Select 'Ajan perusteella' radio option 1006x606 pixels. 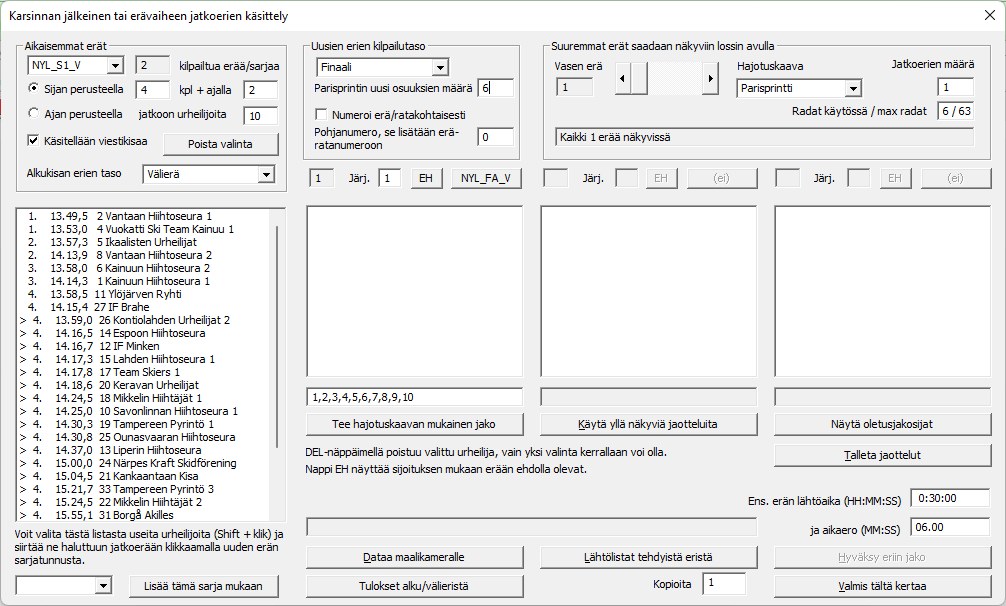tap(35, 114)
